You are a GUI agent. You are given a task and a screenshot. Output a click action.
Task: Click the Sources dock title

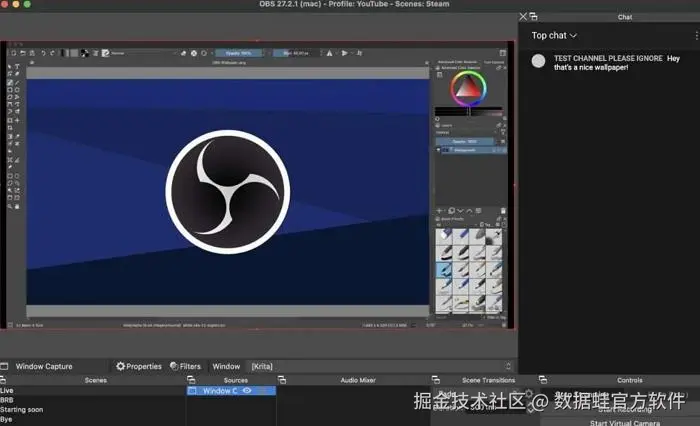(236, 380)
